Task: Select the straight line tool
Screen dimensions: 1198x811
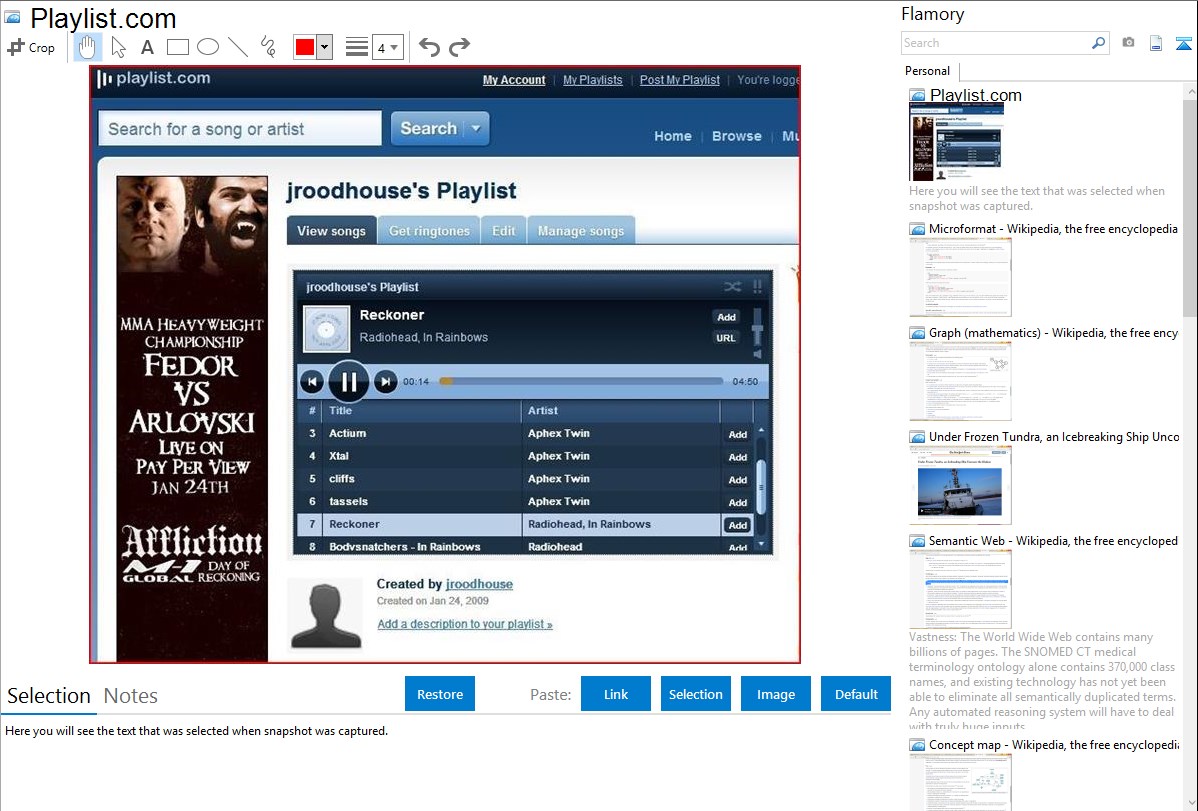Action: [x=238, y=47]
